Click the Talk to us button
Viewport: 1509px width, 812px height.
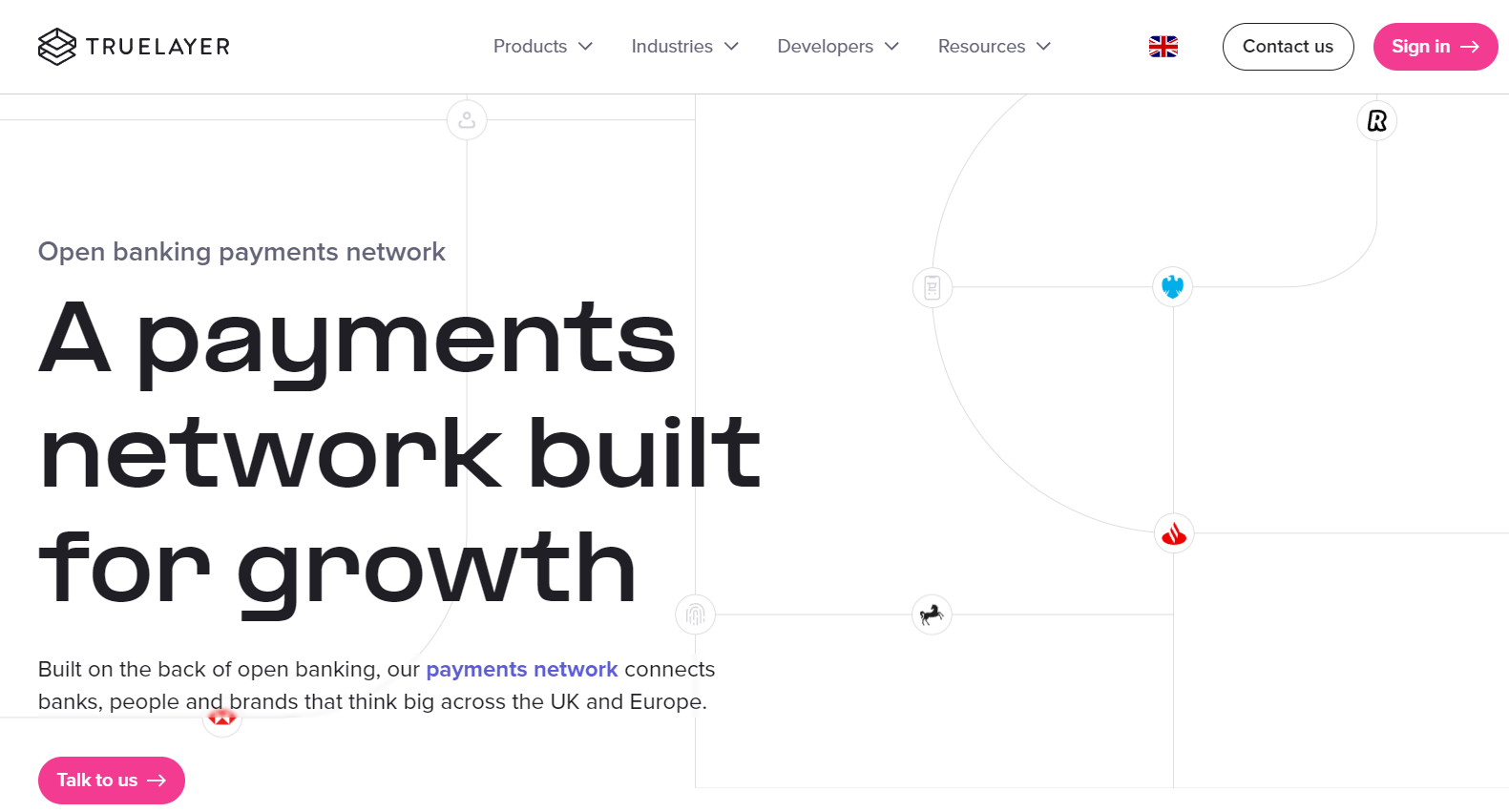click(112, 781)
